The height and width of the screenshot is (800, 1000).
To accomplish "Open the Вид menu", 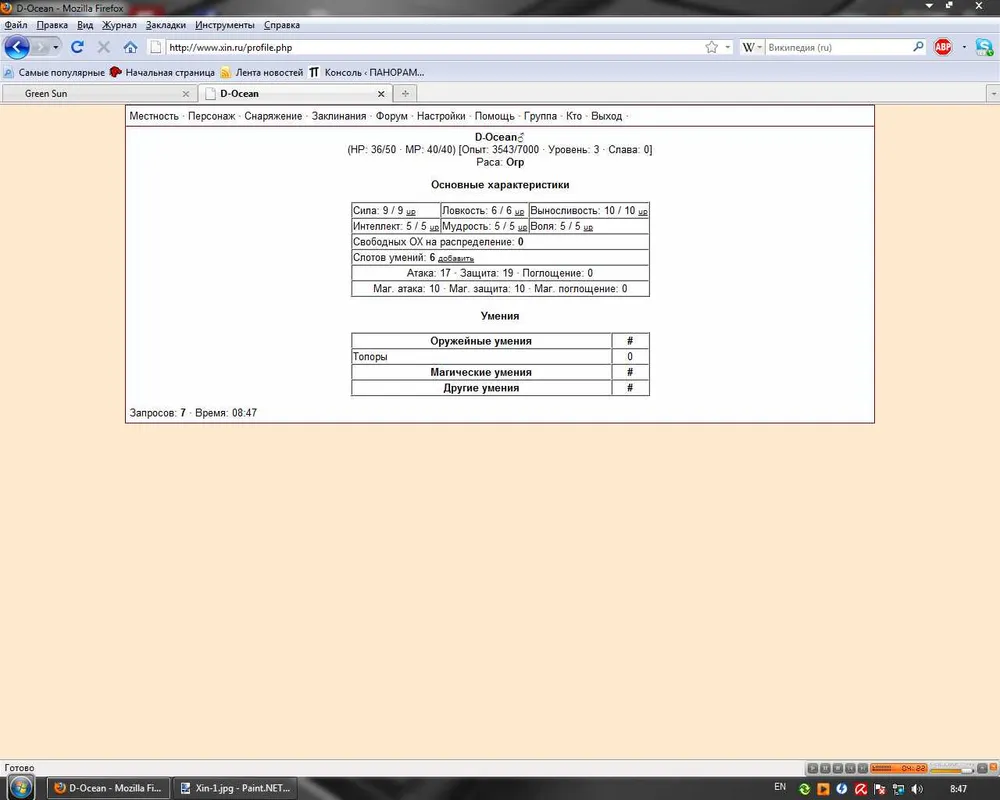I will click(x=85, y=25).
